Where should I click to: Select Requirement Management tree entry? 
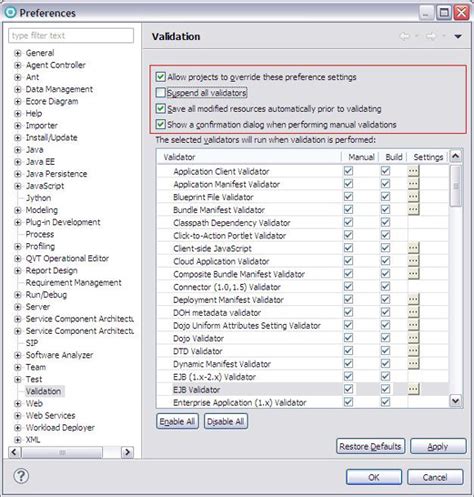(x=73, y=283)
